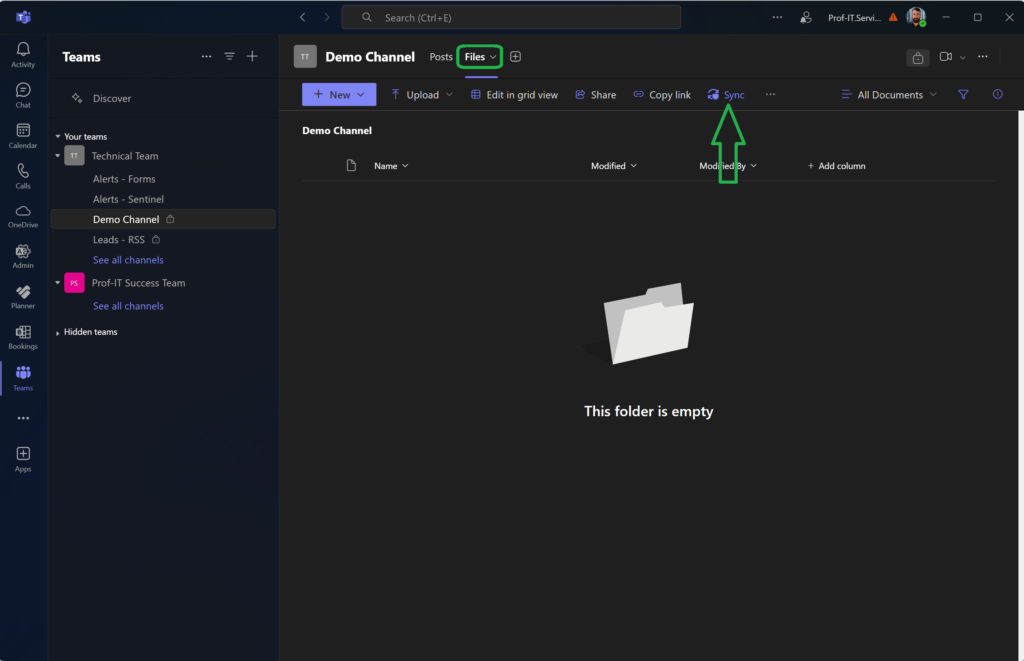
Task: Open the Calendar app icon
Action: pyautogui.click(x=23, y=135)
